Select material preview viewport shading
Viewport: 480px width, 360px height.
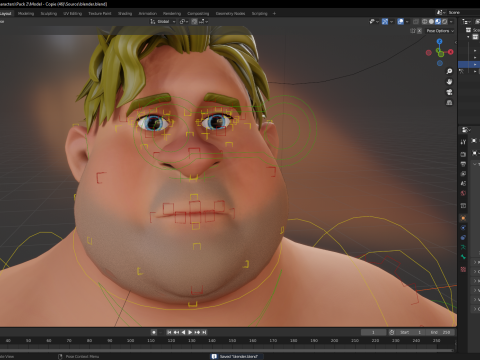(438, 21)
